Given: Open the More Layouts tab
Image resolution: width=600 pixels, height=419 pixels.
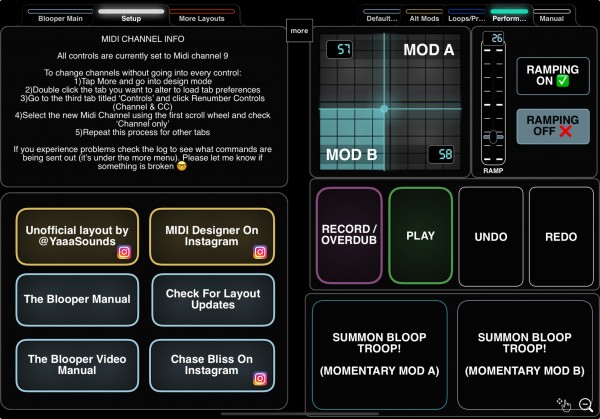Looking at the screenshot, I should coord(202,16).
